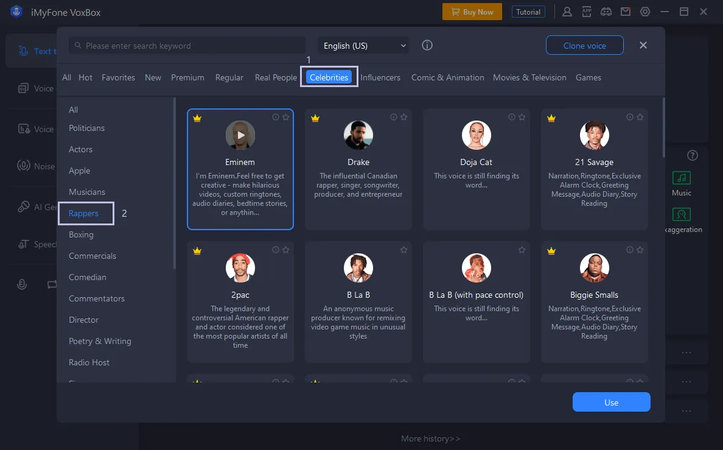Star the Doja Cat voice as favorite
723x450 pixels.
[x=522, y=117]
